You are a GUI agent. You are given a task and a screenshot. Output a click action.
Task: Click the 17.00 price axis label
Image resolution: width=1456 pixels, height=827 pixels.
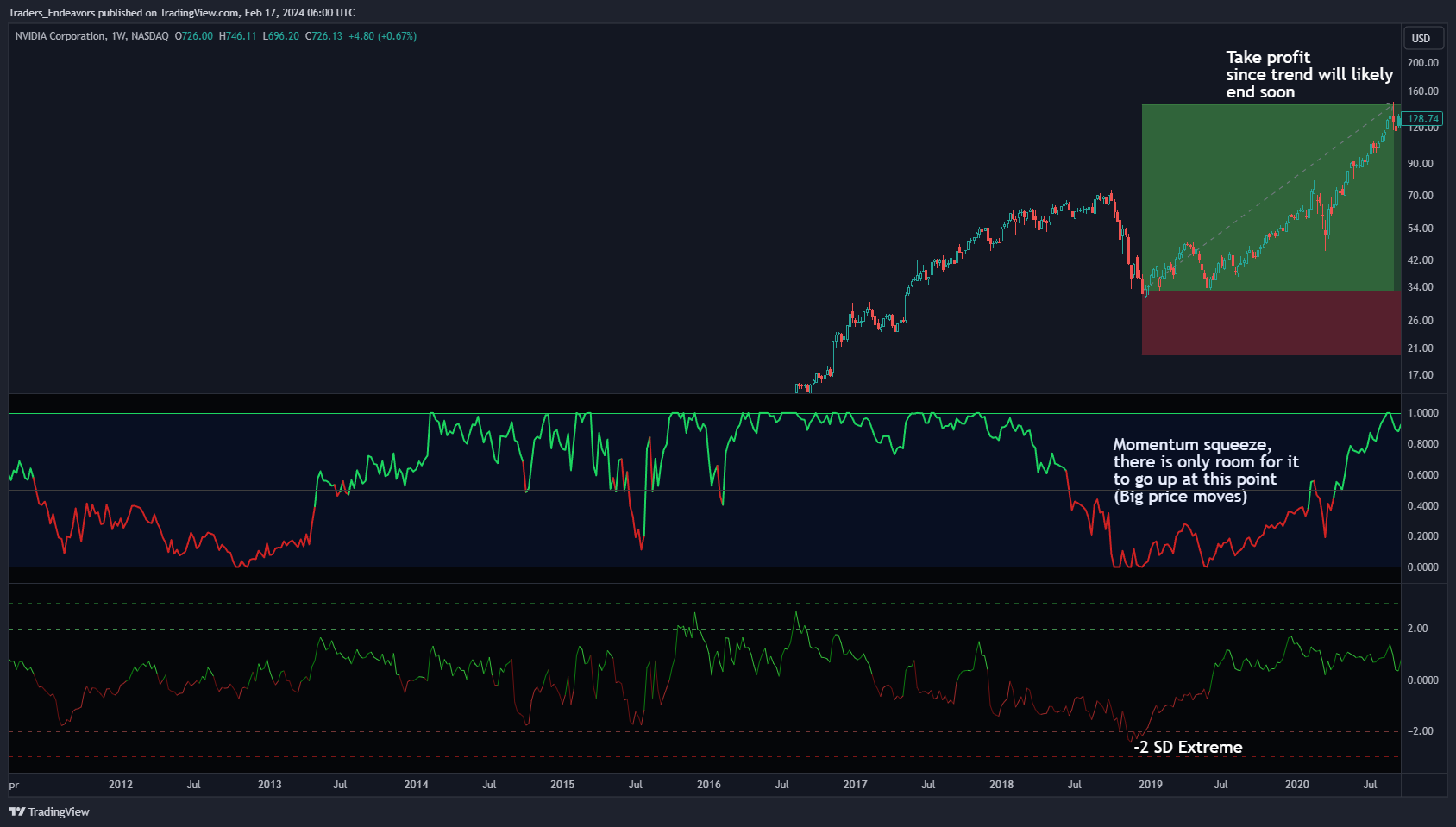(x=1421, y=375)
